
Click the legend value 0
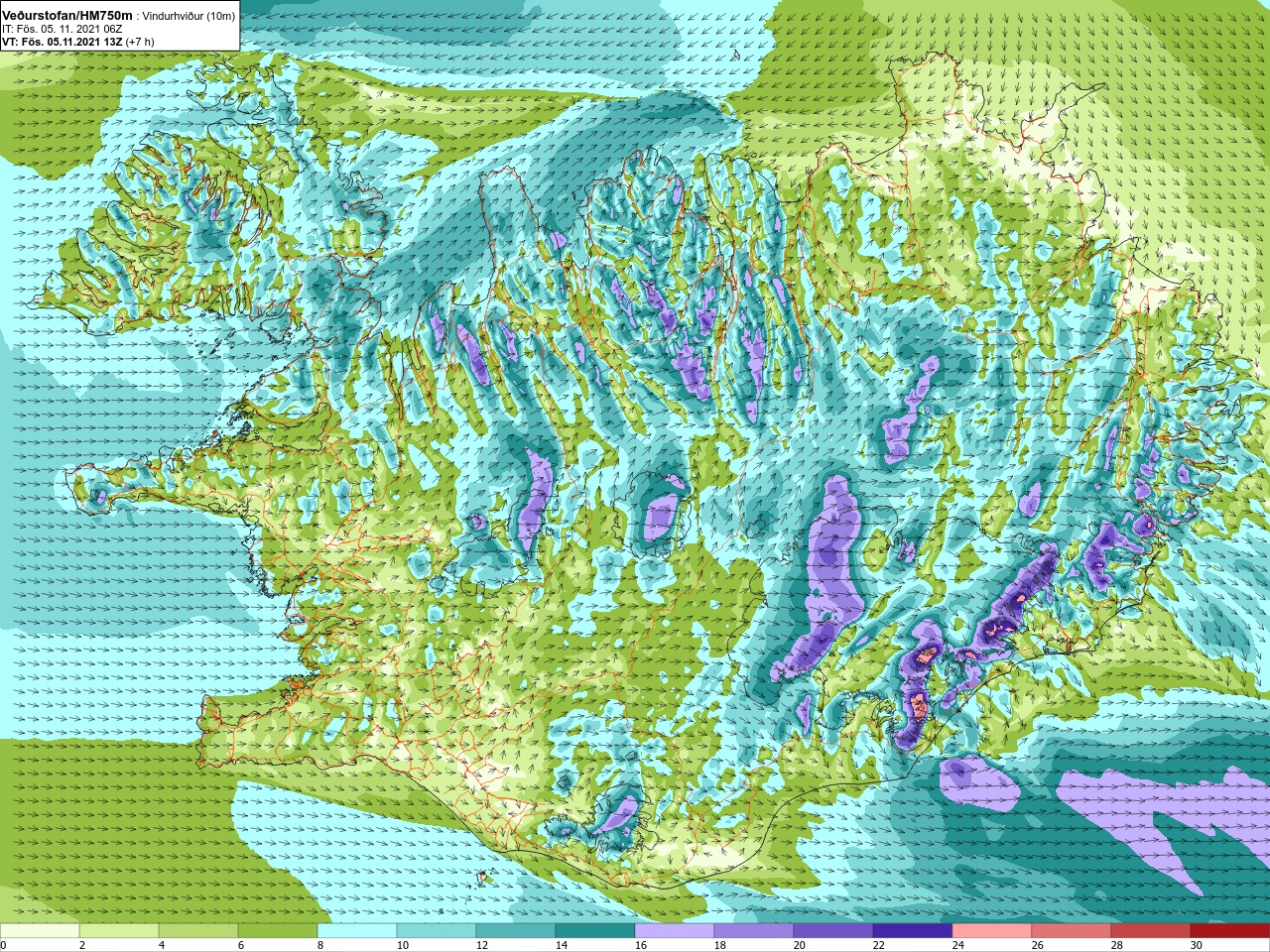4,945
